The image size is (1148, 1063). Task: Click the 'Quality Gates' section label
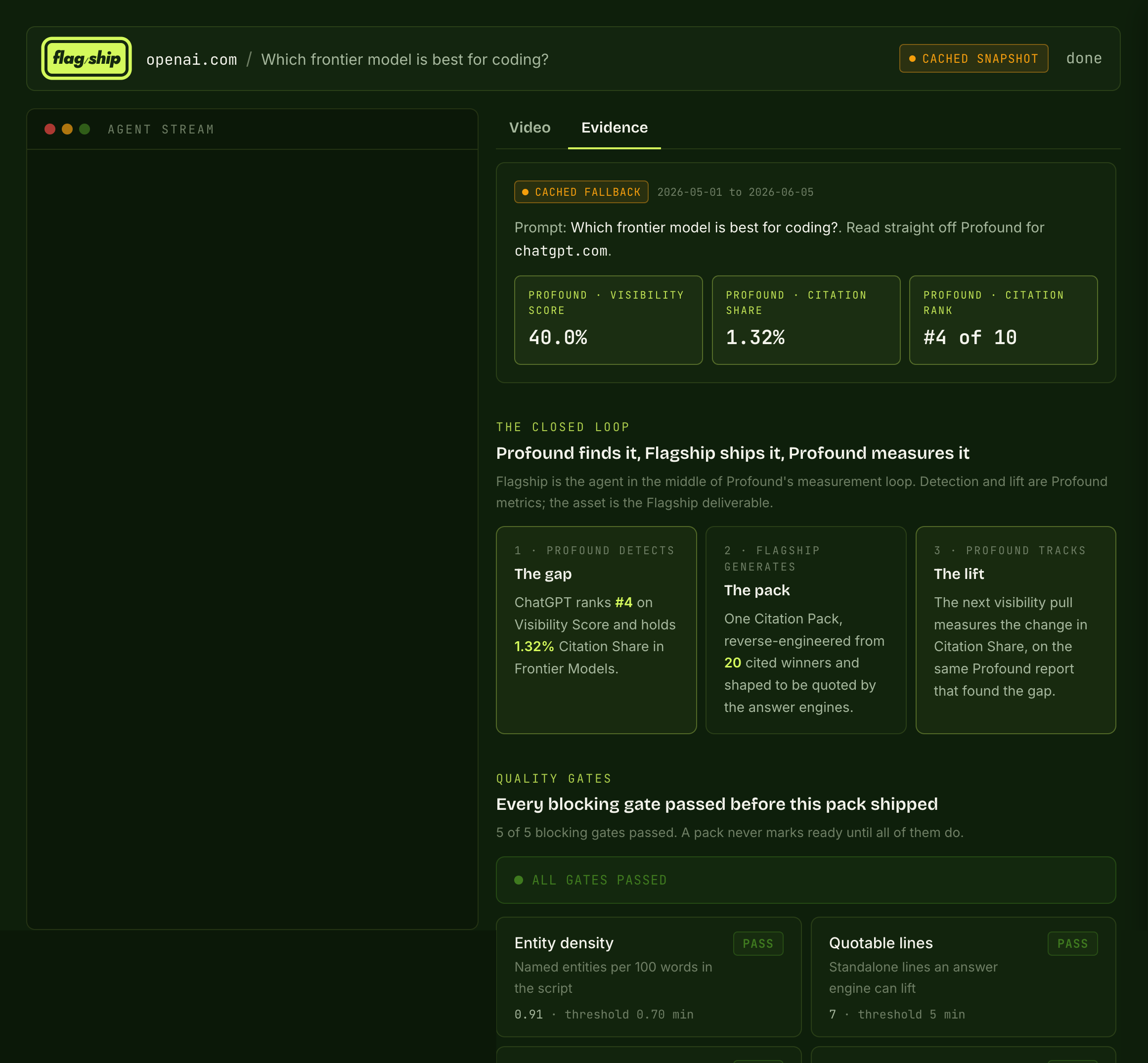[554, 778]
